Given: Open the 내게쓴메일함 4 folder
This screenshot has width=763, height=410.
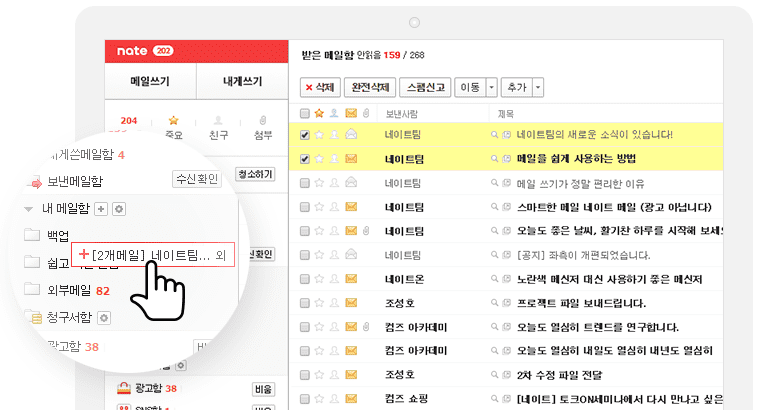Looking at the screenshot, I should click(x=87, y=155).
